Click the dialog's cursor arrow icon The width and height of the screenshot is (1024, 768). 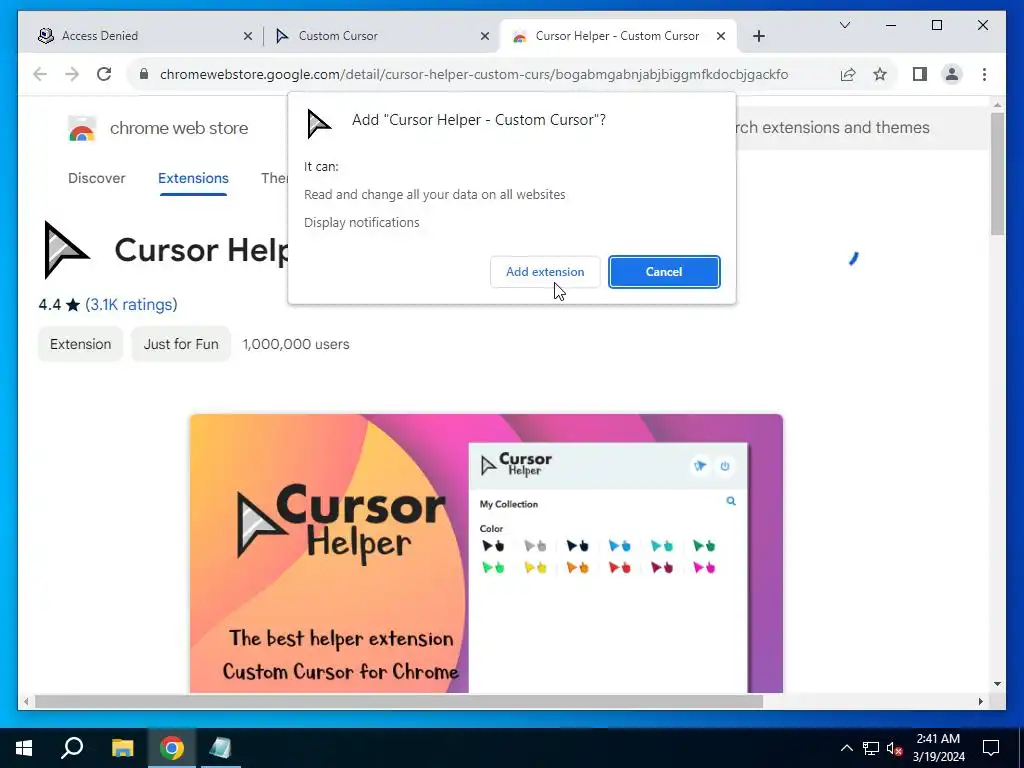pyautogui.click(x=319, y=123)
